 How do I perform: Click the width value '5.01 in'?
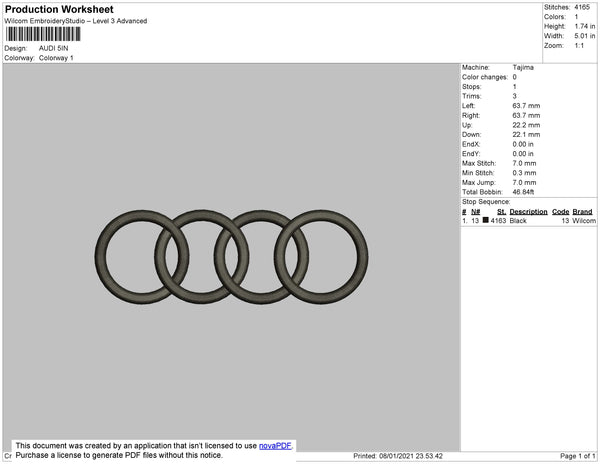pos(585,36)
